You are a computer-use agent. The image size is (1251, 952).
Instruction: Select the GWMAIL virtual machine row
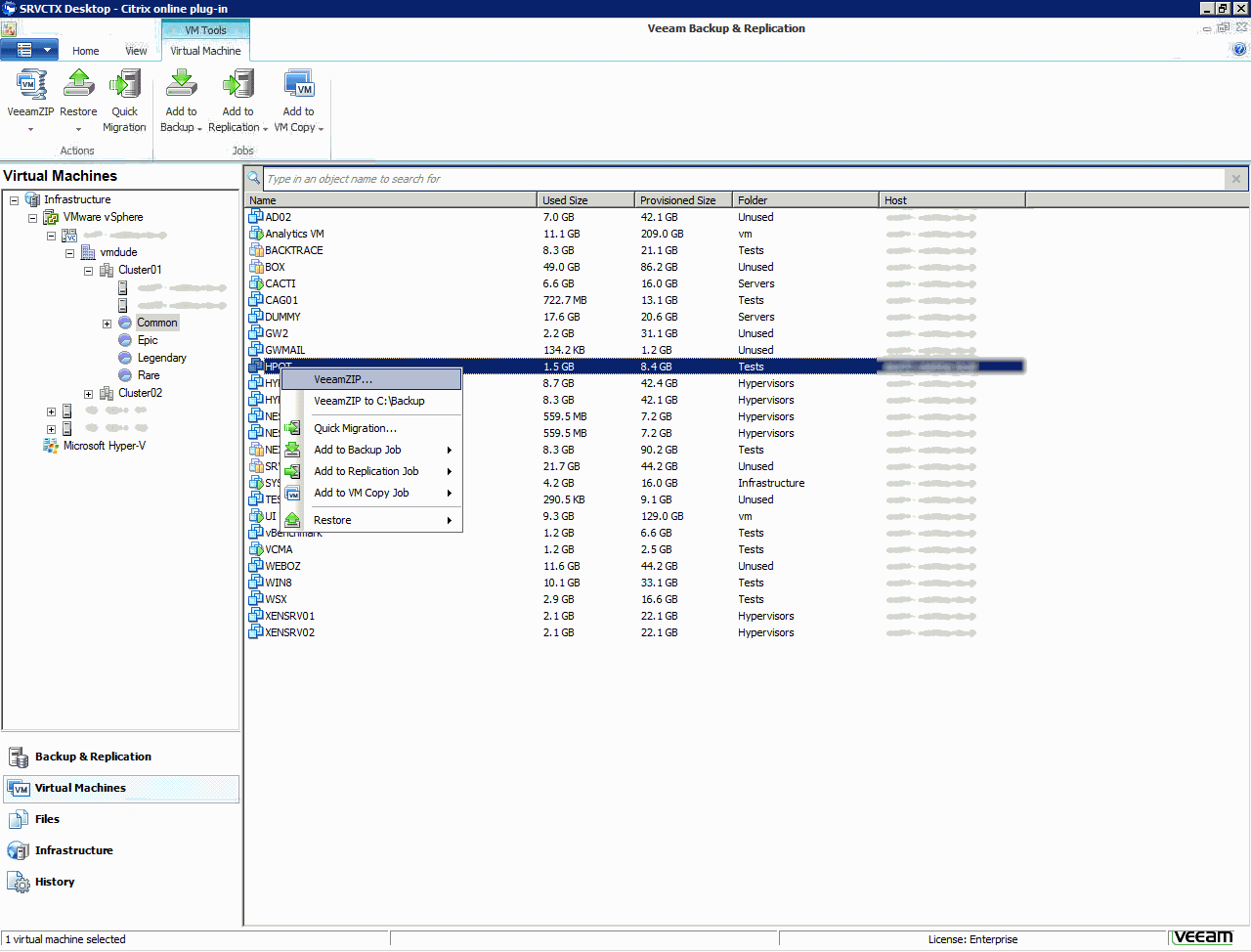coord(635,350)
